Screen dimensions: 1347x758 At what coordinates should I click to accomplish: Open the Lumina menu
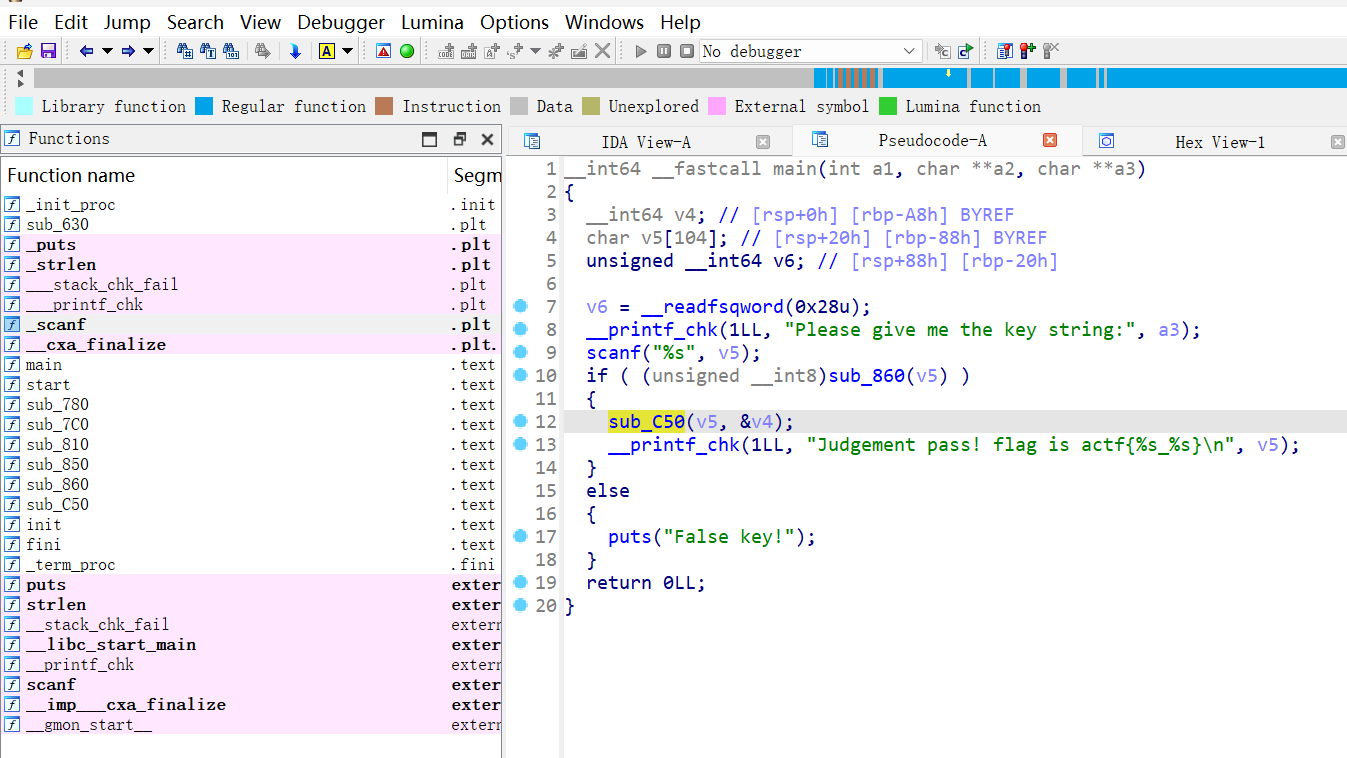(432, 22)
